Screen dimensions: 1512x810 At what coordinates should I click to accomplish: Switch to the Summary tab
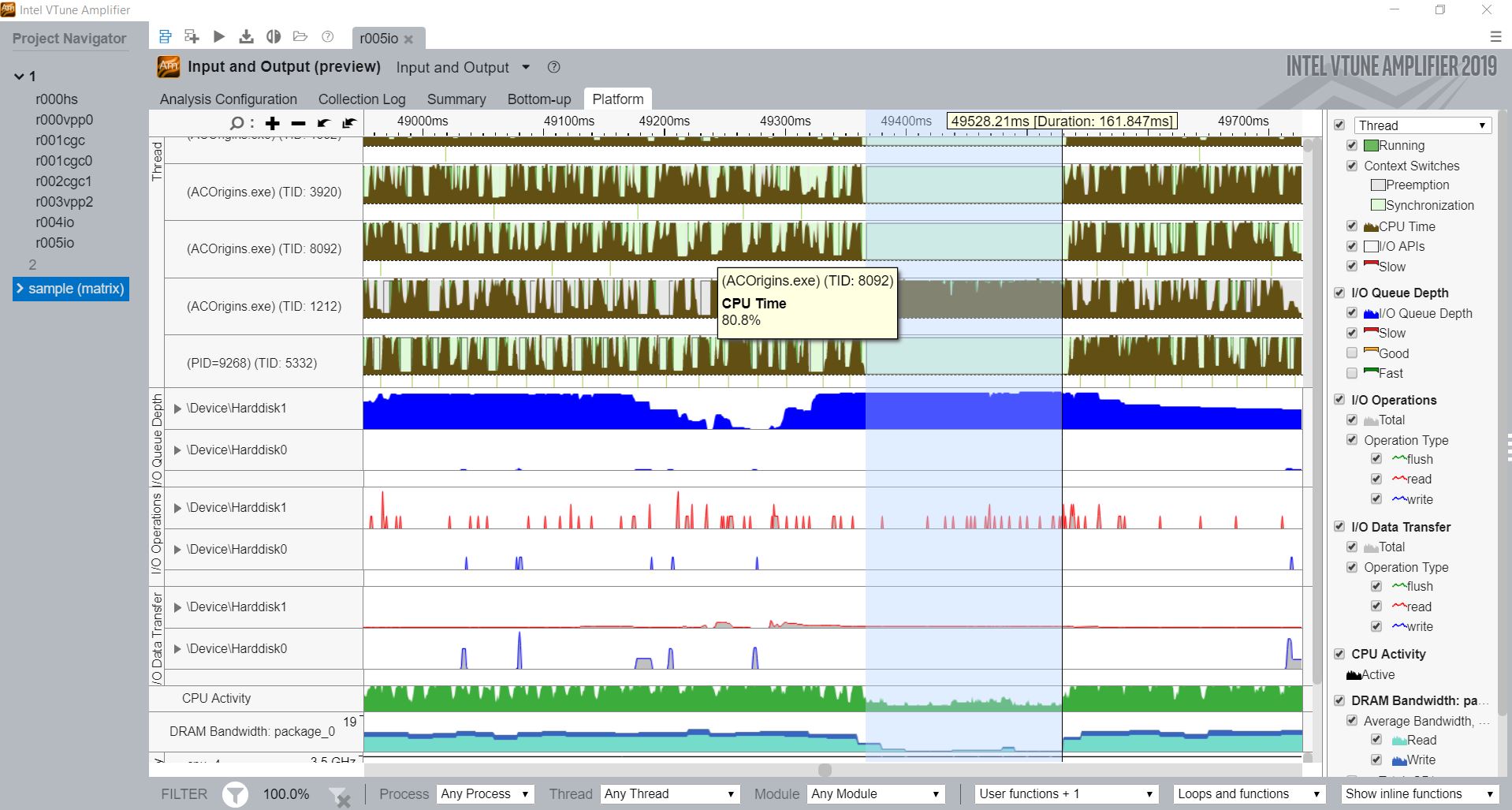click(456, 99)
